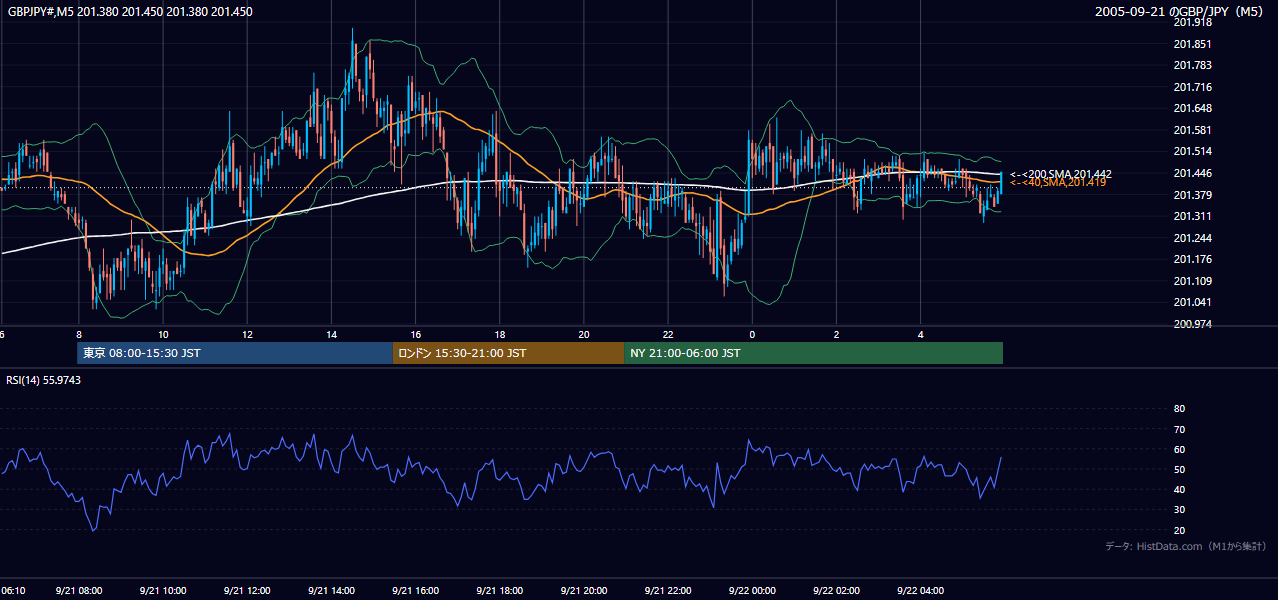The height and width of the screenshot is (600, 1278).
Task: Click price axis label 201.851
Action: click(1192, 44)
